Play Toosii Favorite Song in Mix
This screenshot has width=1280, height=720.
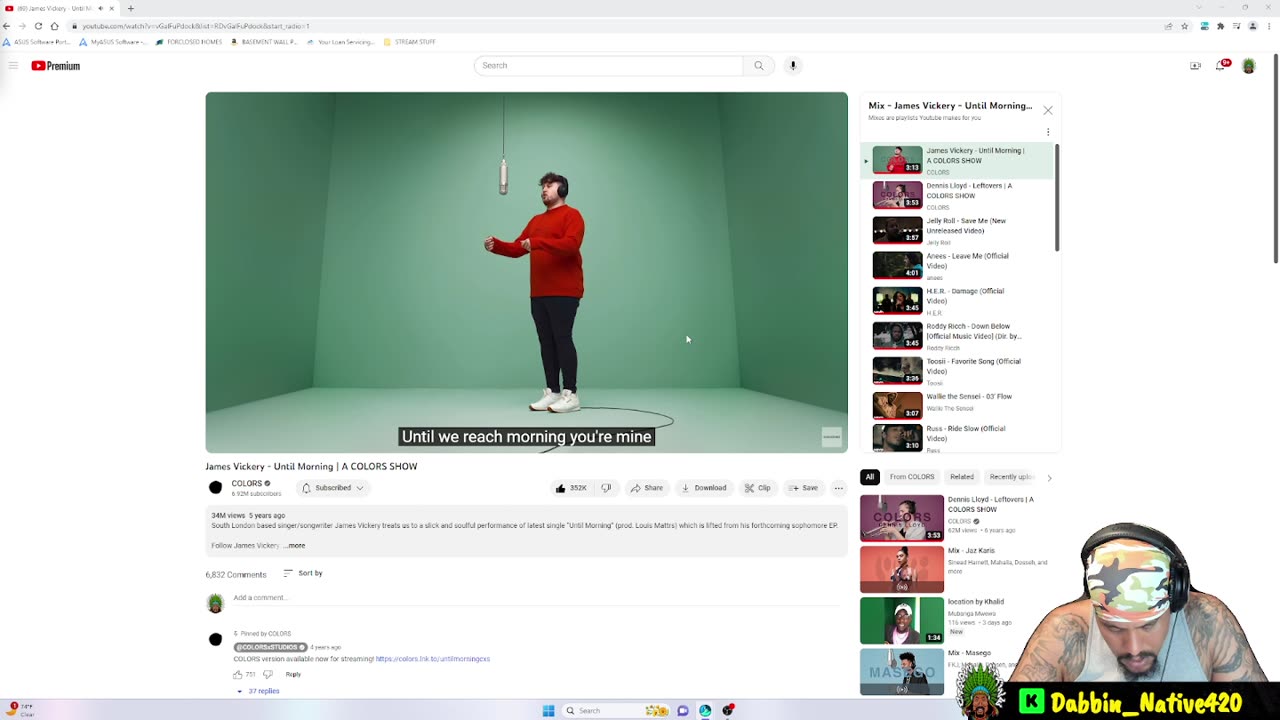tap(957, 370)
